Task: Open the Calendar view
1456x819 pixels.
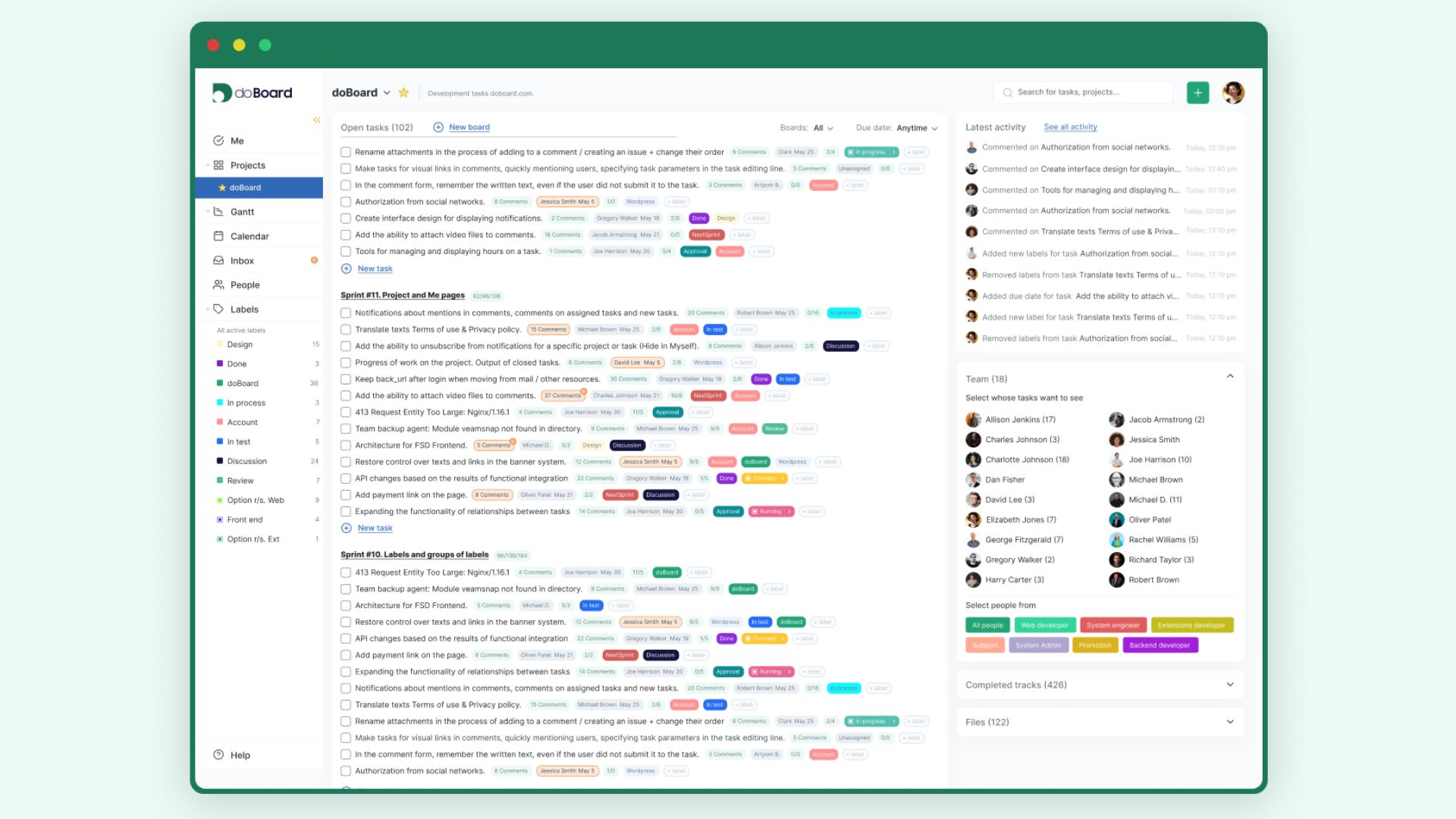Action: [x=218, y=236]
